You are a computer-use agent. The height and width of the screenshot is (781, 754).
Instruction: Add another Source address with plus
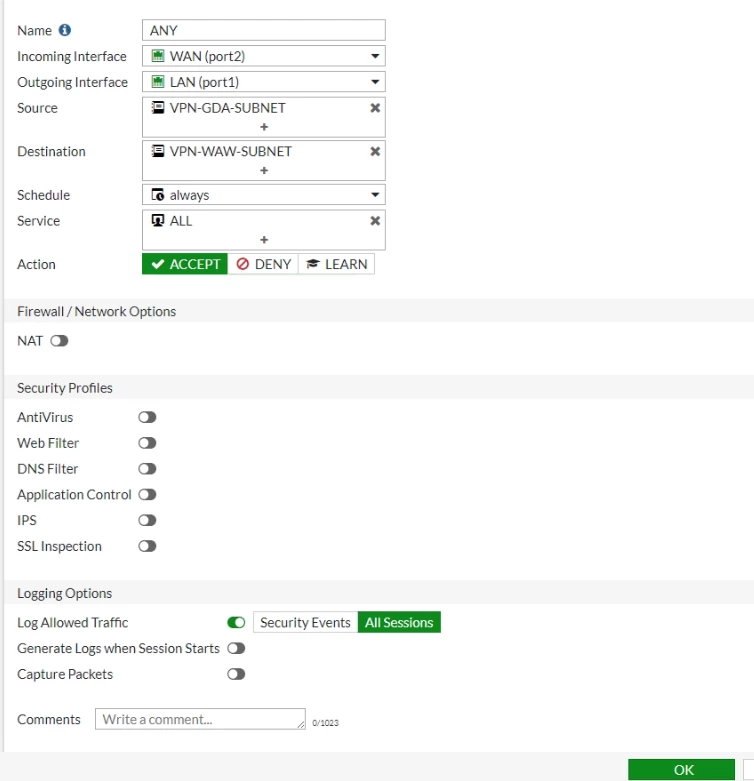tap(264, 127)
